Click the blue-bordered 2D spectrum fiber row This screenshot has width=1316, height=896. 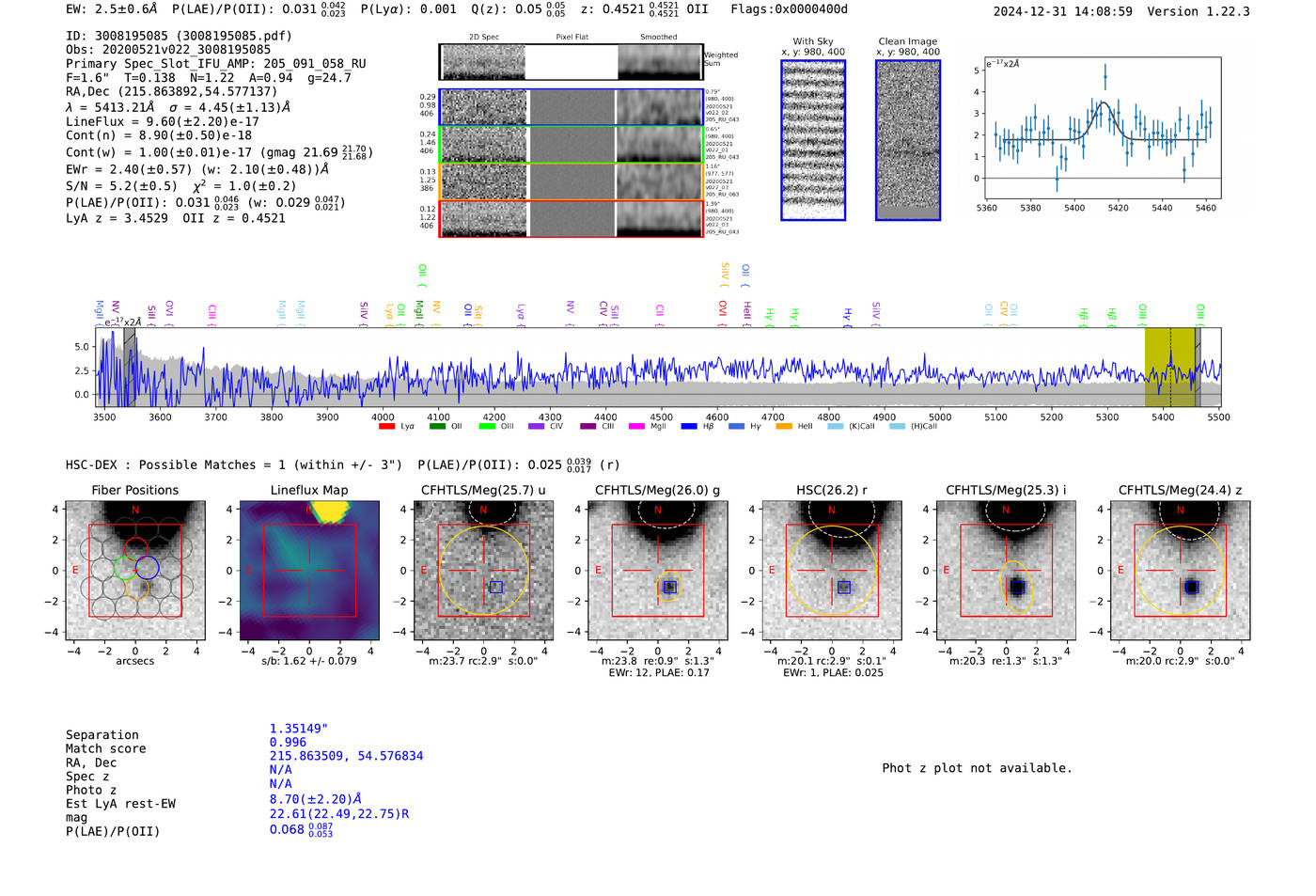point(571,107)
